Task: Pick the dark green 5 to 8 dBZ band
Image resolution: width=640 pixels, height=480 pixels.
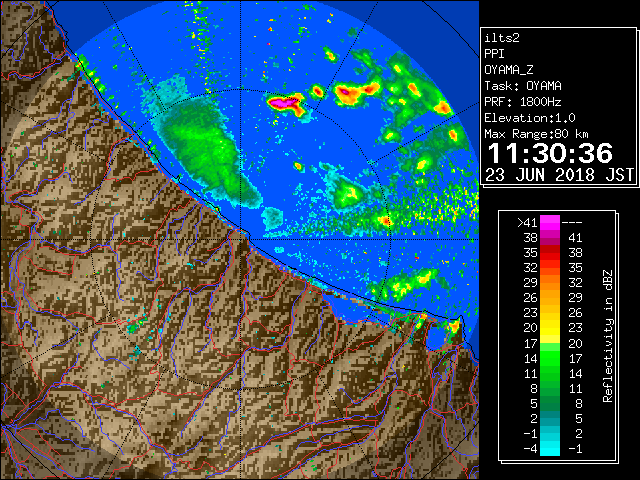Action: (x=550, y=404)
